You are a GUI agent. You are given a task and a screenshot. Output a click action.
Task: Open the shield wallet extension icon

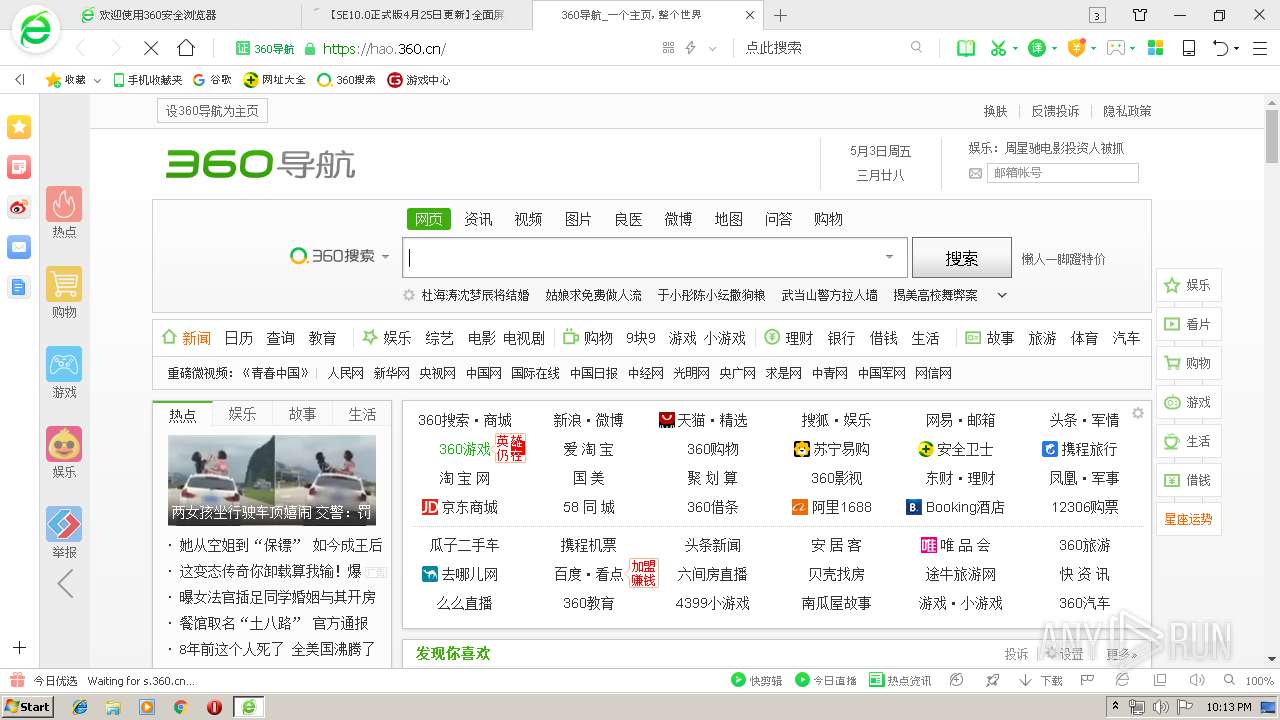coord(1076,48)
